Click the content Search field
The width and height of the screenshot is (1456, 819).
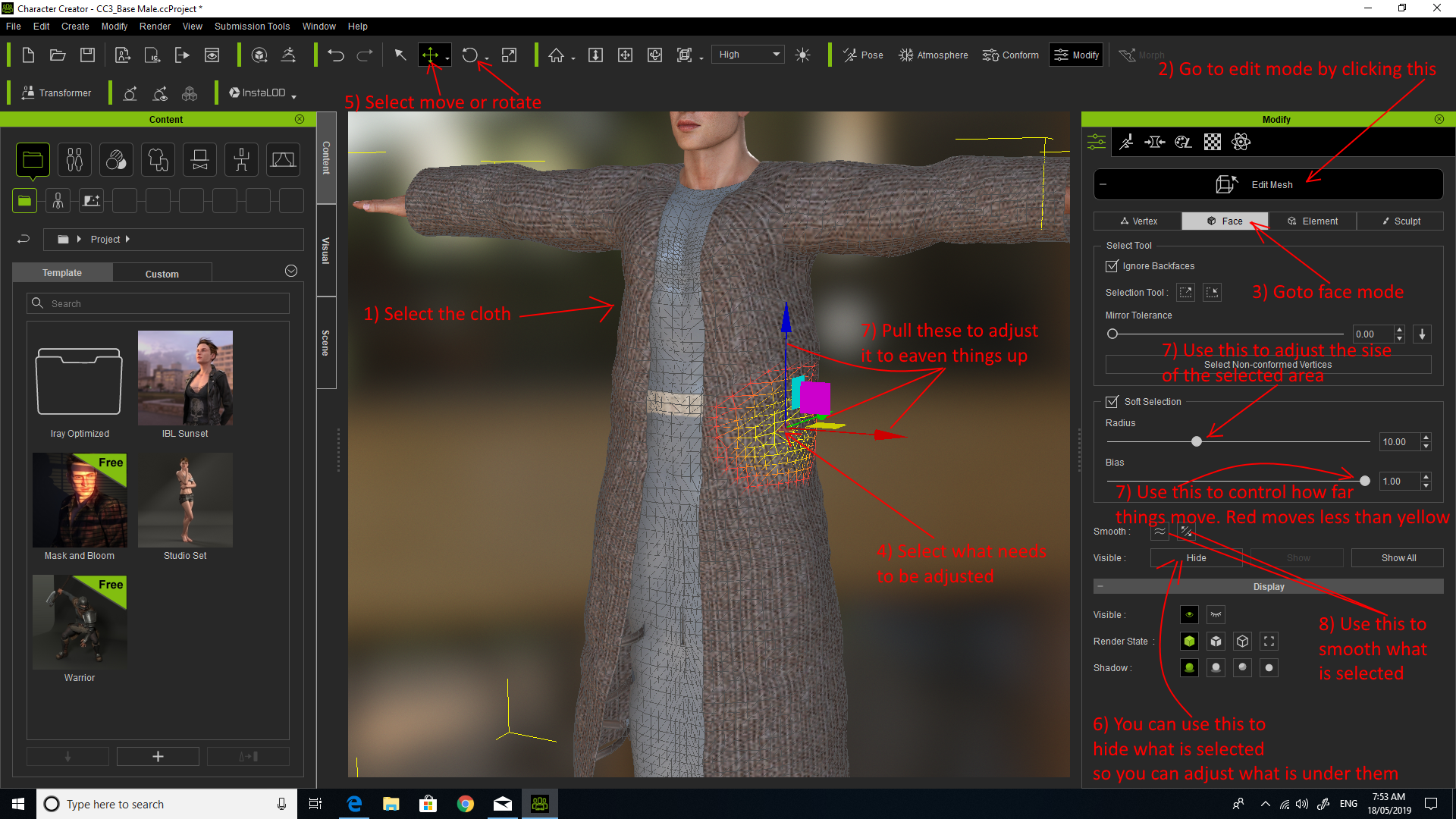click(x=158, y=303)
